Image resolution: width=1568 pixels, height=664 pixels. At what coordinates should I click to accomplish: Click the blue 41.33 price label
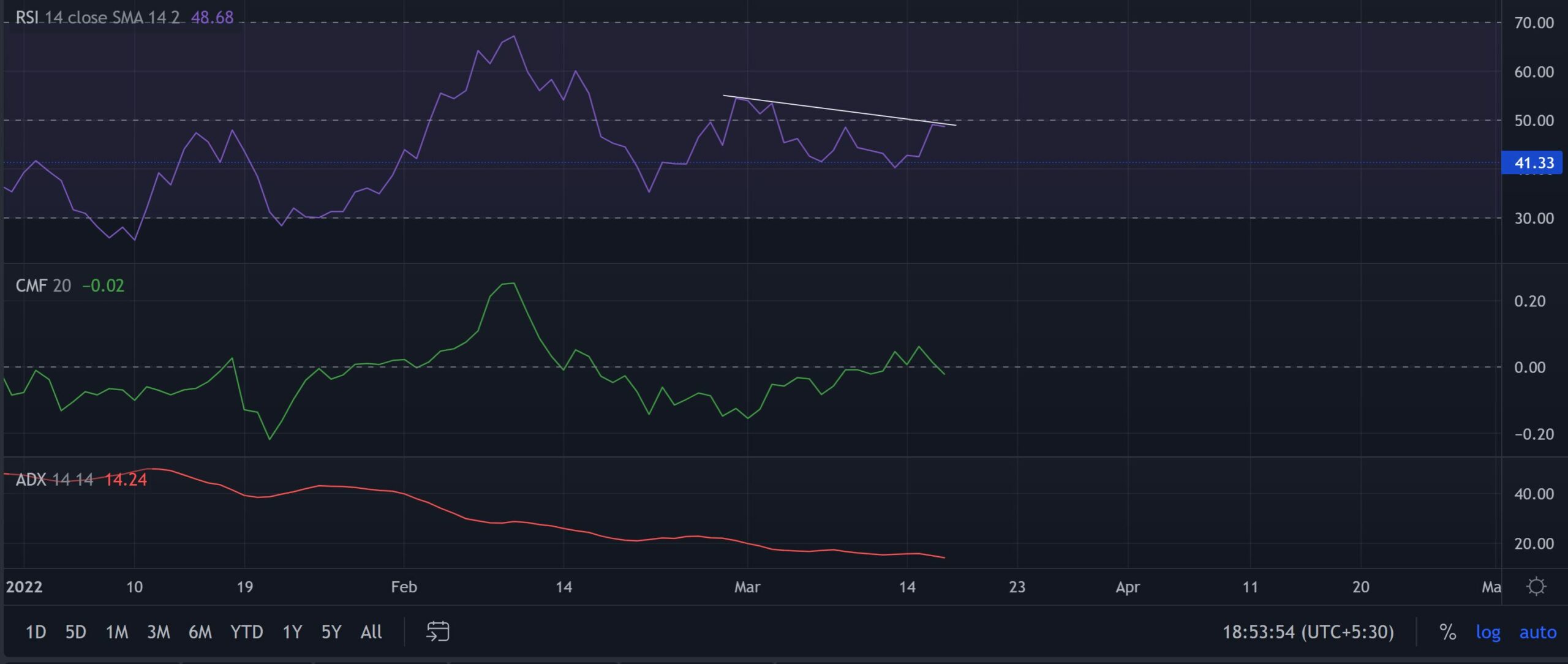pos(1533,163)
